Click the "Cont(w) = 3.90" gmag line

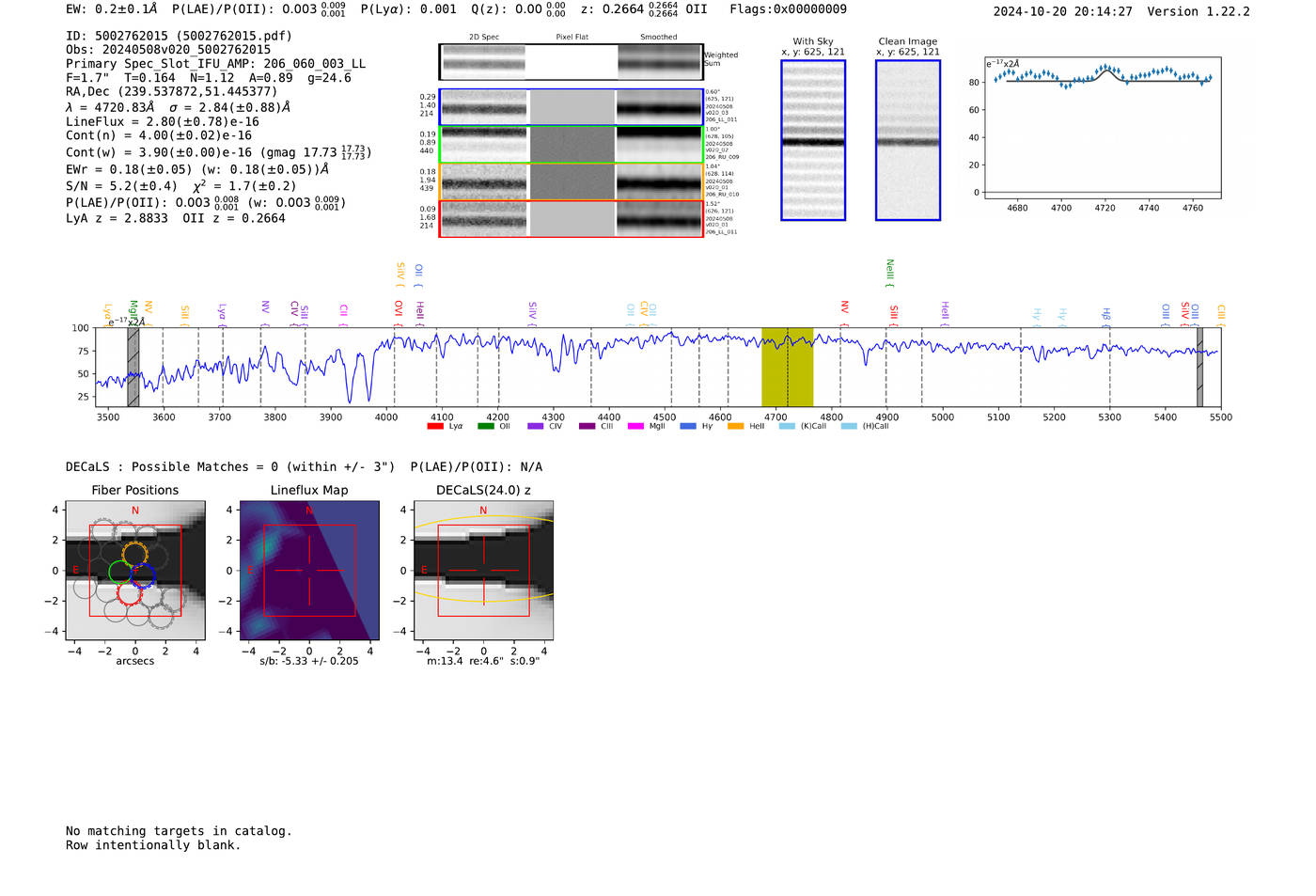(x=218, y=152)
